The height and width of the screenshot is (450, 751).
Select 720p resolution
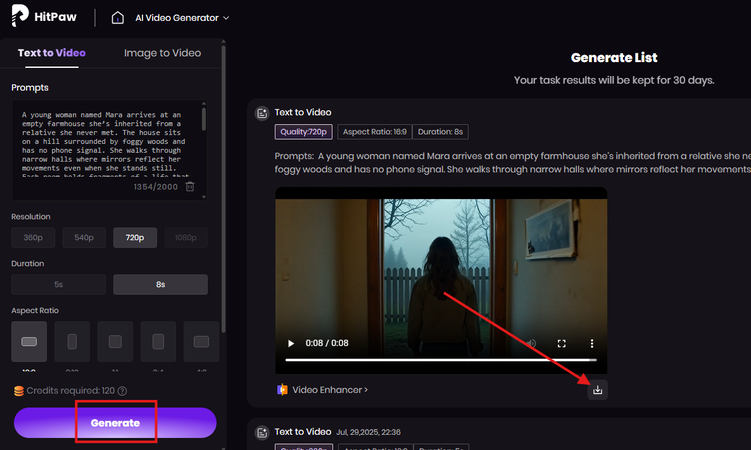135,237
